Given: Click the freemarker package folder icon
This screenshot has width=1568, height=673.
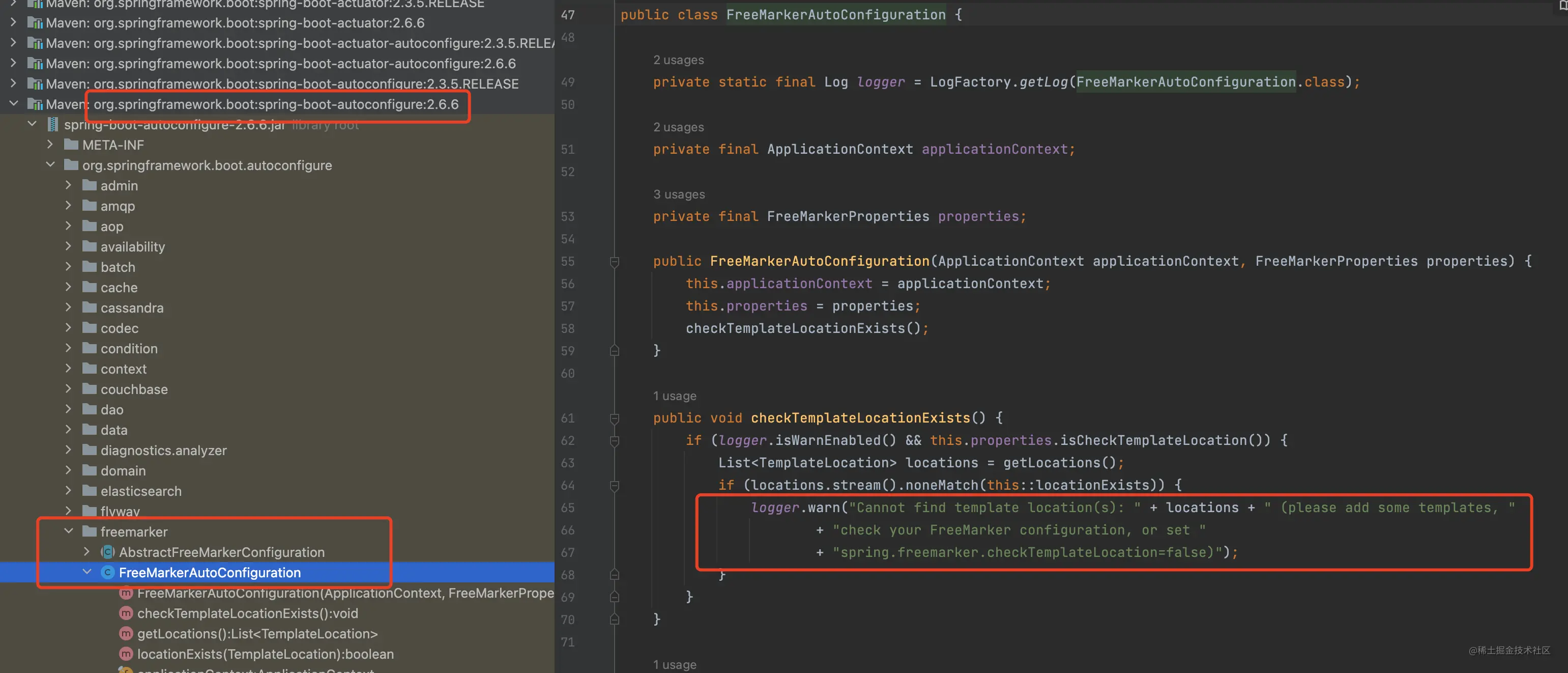Looking at the screenshot, I should [x=90, y=531].
